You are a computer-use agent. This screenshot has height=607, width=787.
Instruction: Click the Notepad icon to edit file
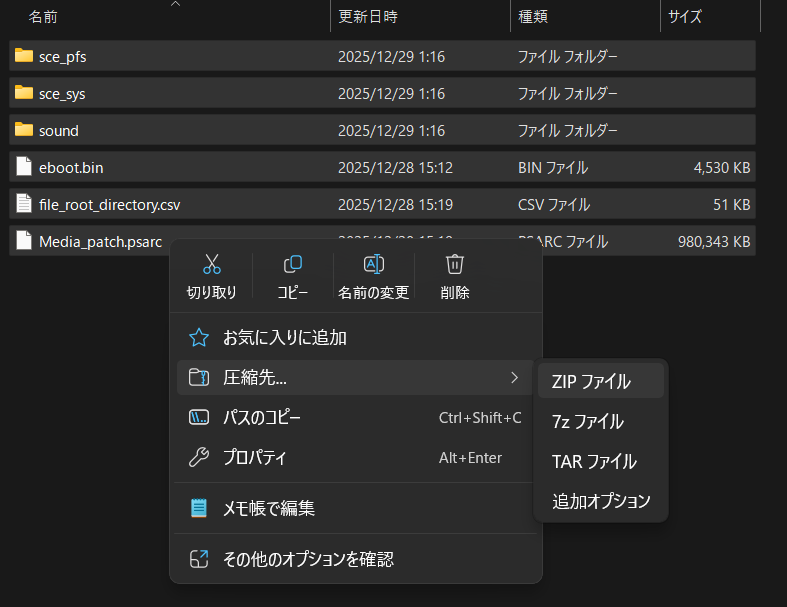(x=199, y=508)
